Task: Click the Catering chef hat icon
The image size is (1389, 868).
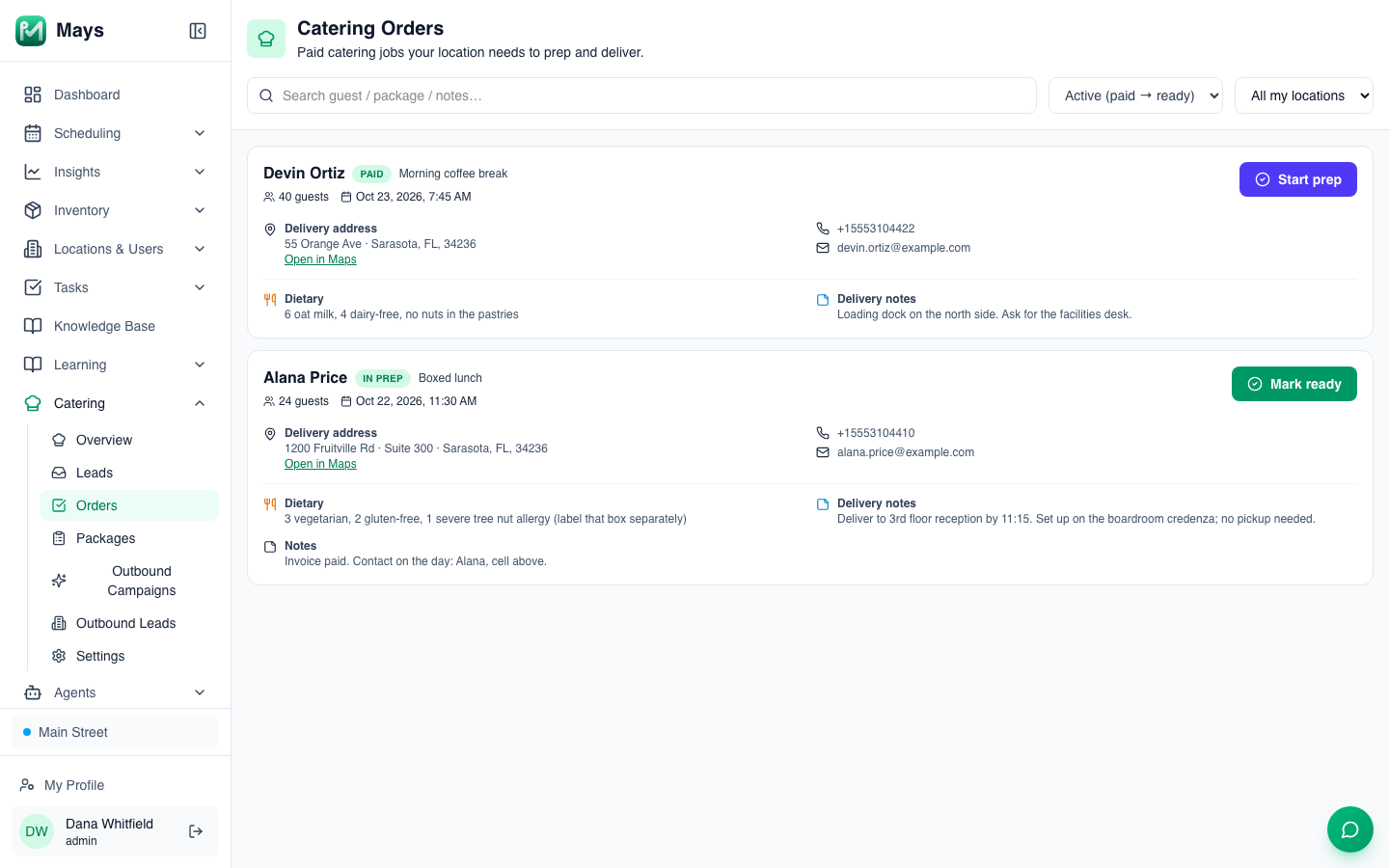Action: (33, 403)
